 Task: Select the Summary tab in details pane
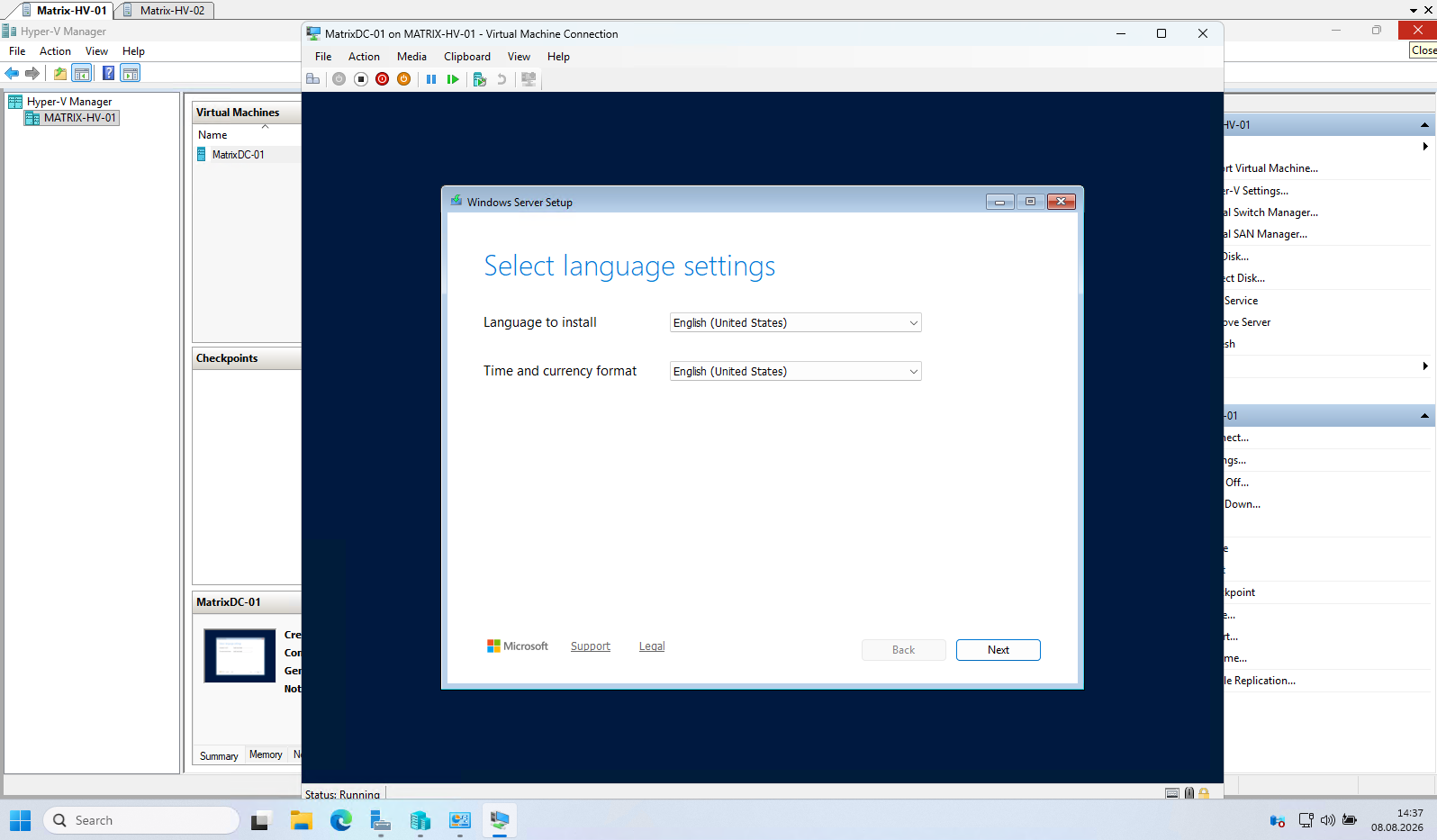click(219, 755)
